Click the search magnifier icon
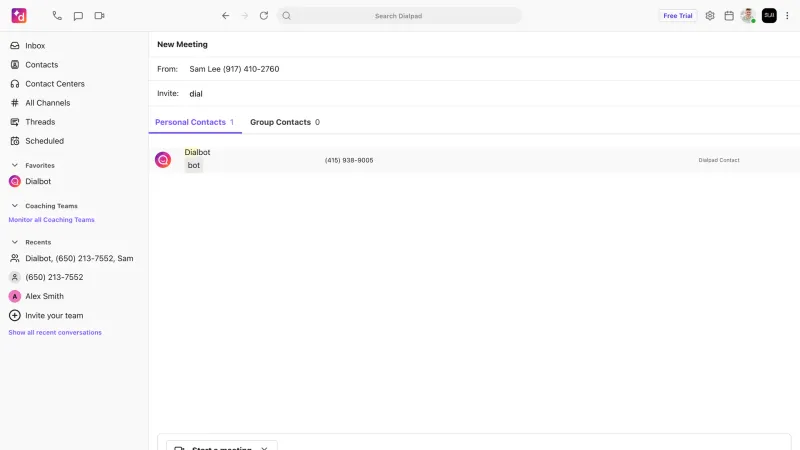The height and width of the screenshot is (450, 800). pyautogui.click(x=287, y=16)
